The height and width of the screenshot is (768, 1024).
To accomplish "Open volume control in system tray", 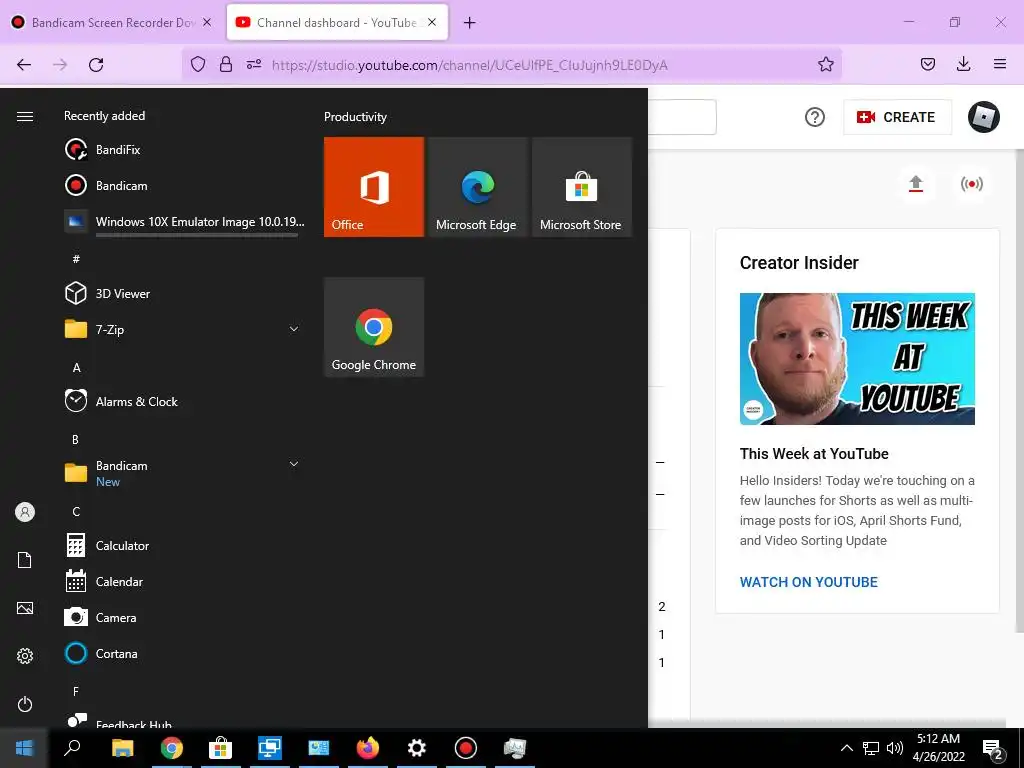I will coord(895,748).
